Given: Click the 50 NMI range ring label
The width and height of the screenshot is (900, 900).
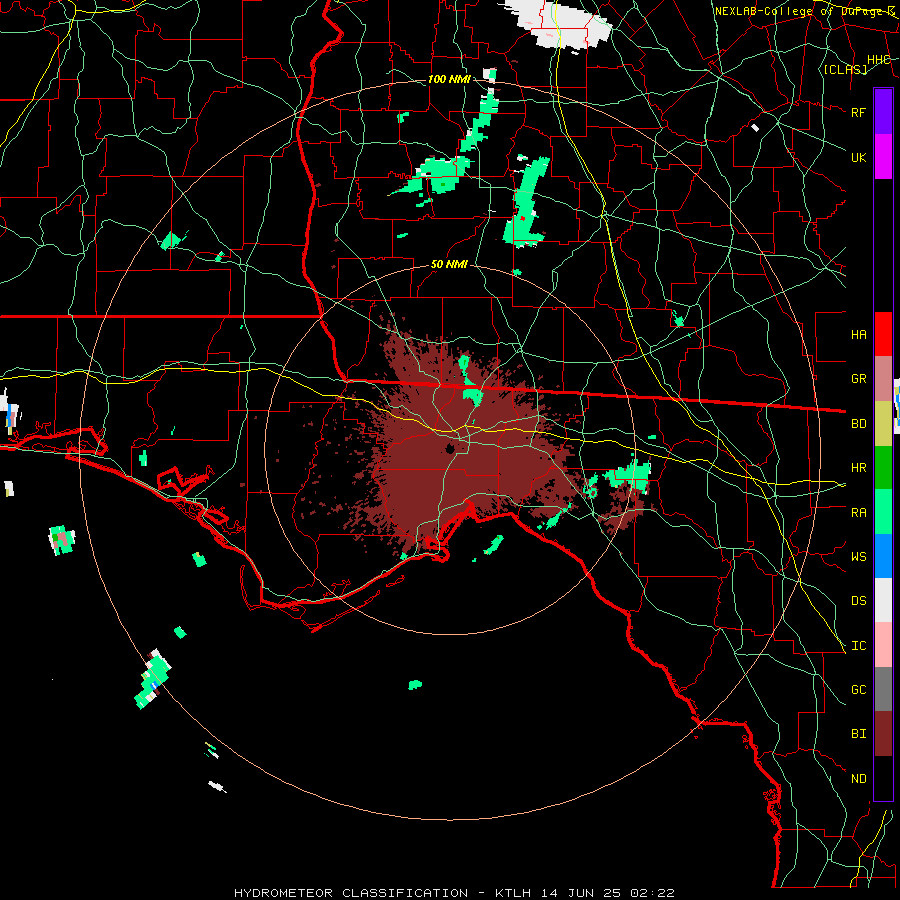Looking at the screenshot, I should (x=449, y=264).
